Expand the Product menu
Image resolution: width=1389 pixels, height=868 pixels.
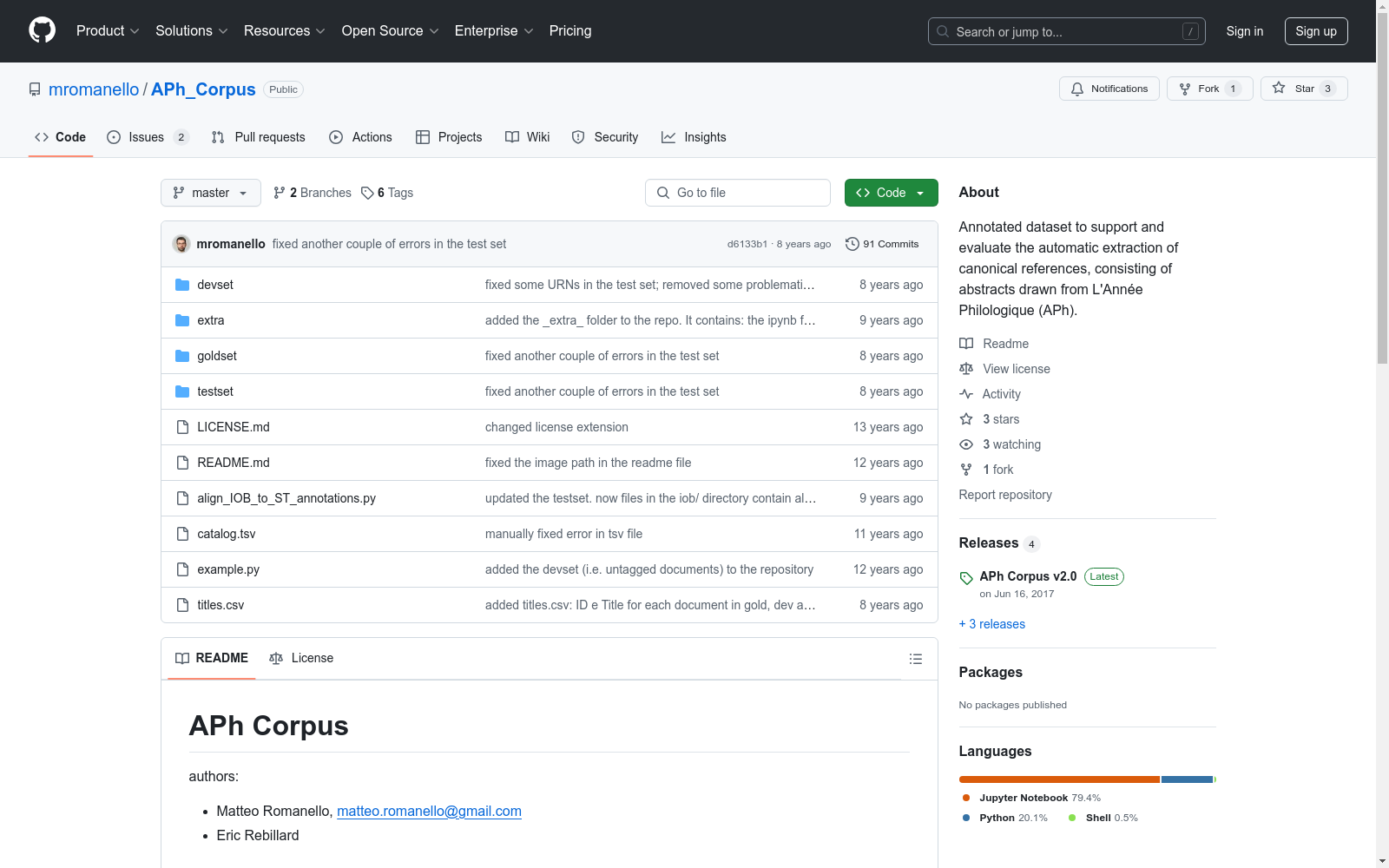[x=108, y=30]
